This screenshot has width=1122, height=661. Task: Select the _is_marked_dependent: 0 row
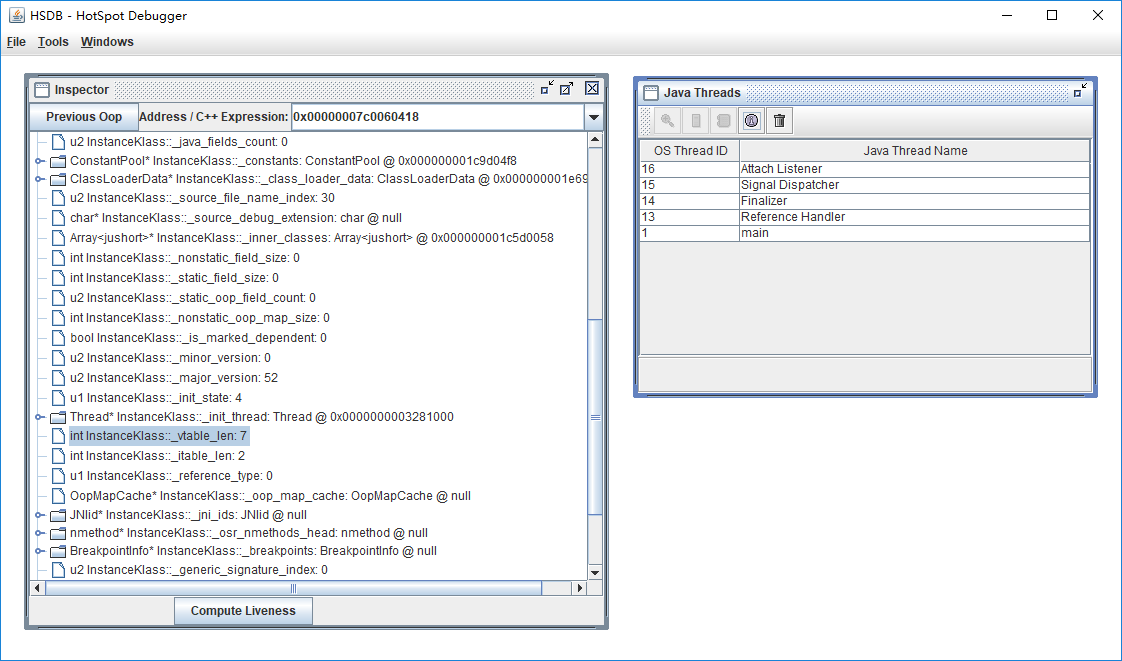pyautogui.click(x=198, y=338)
